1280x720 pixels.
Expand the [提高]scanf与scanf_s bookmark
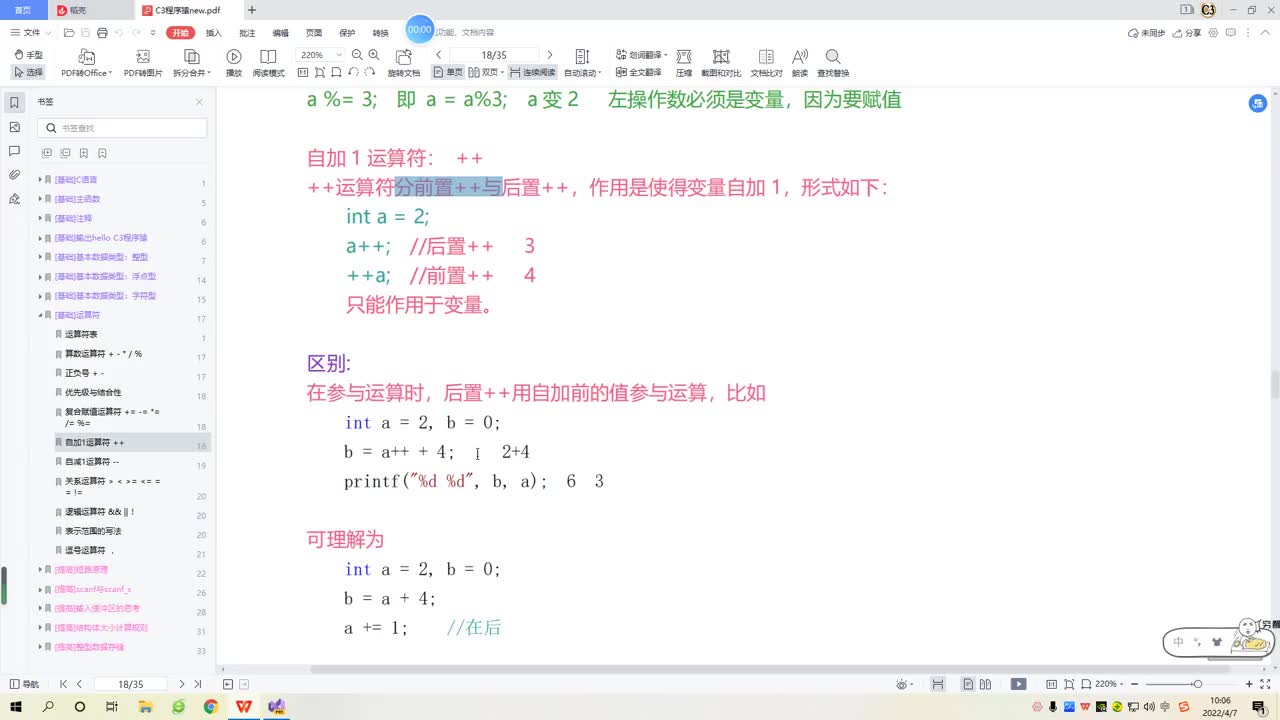coord(40,589)
